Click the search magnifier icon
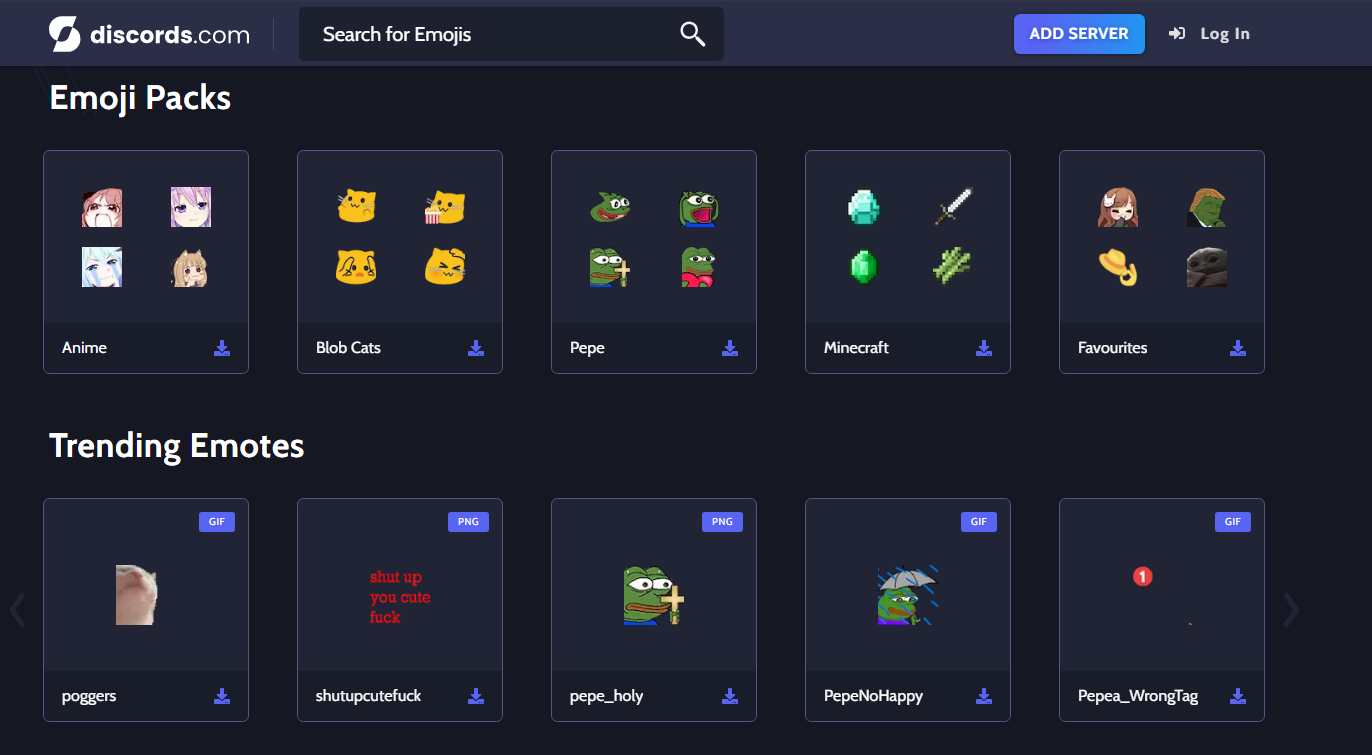The image size is (1372, 755). coord(692,34)
